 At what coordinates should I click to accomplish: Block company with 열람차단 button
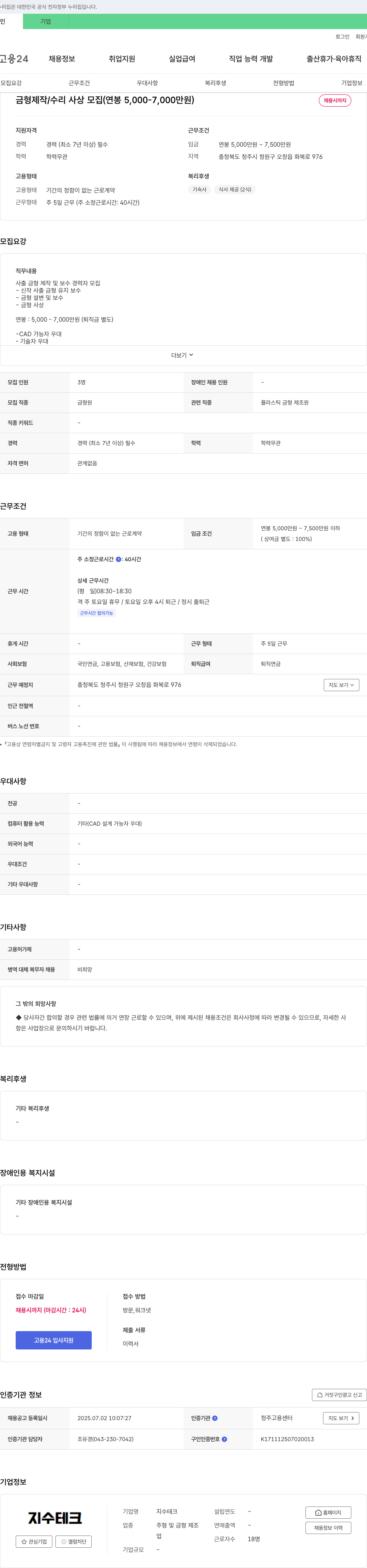tap(74, 1541)
